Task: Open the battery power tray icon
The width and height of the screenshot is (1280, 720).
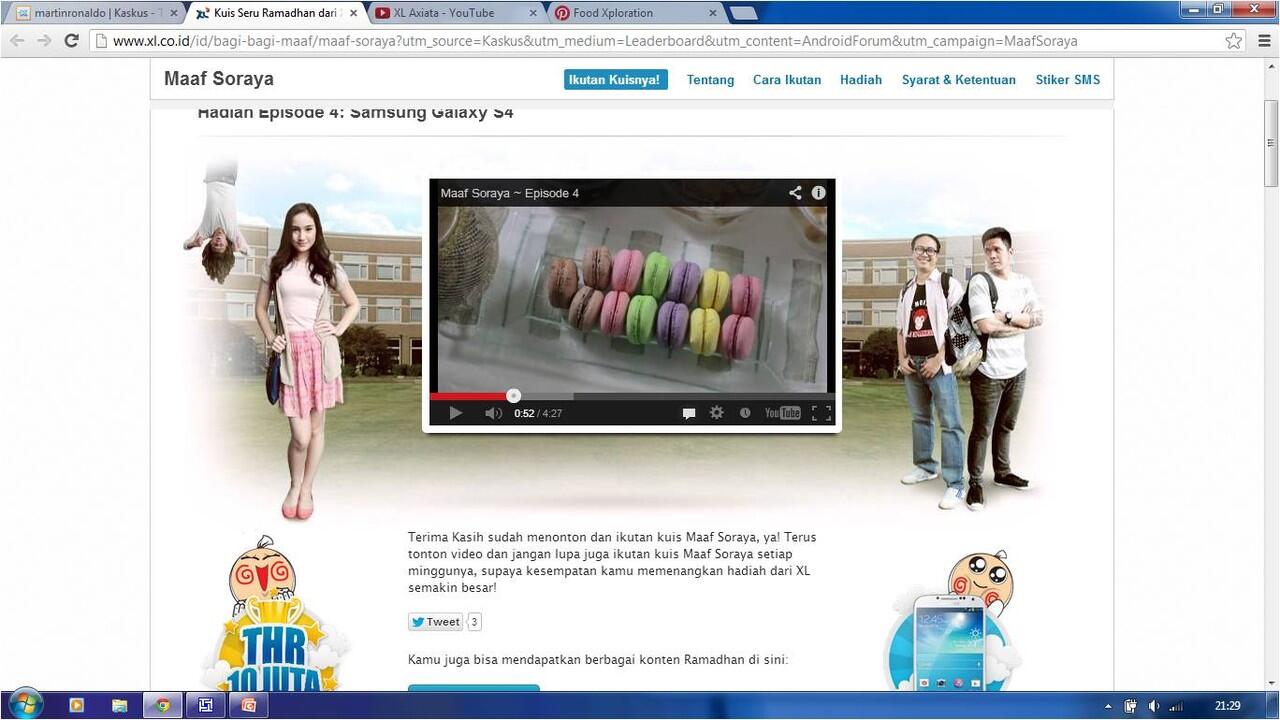Action: [x=1130, y=705]
